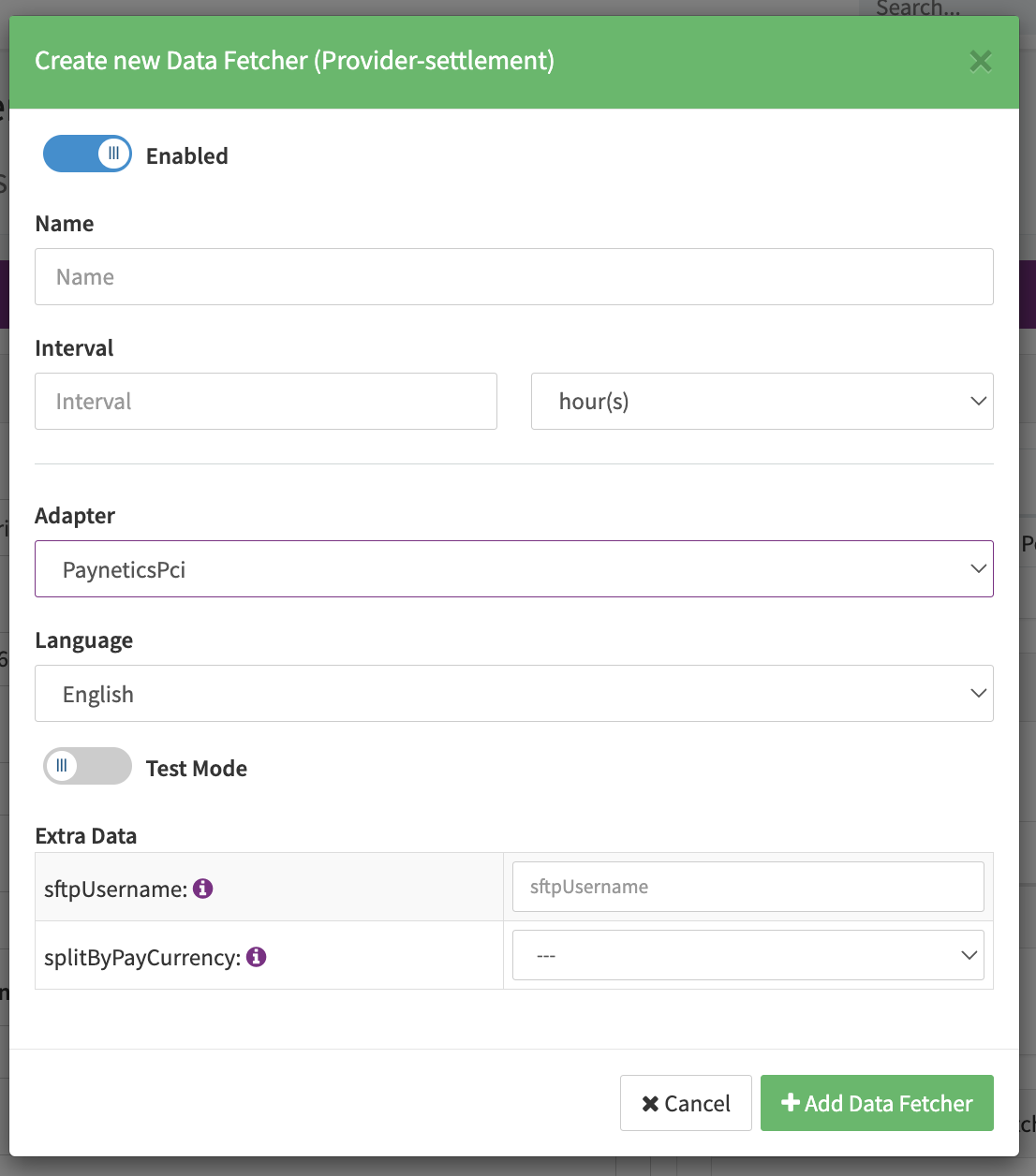
Task: Open the splitByPayCurrency value dropdown
Action: pyautogui.click(x=747, y=955)
